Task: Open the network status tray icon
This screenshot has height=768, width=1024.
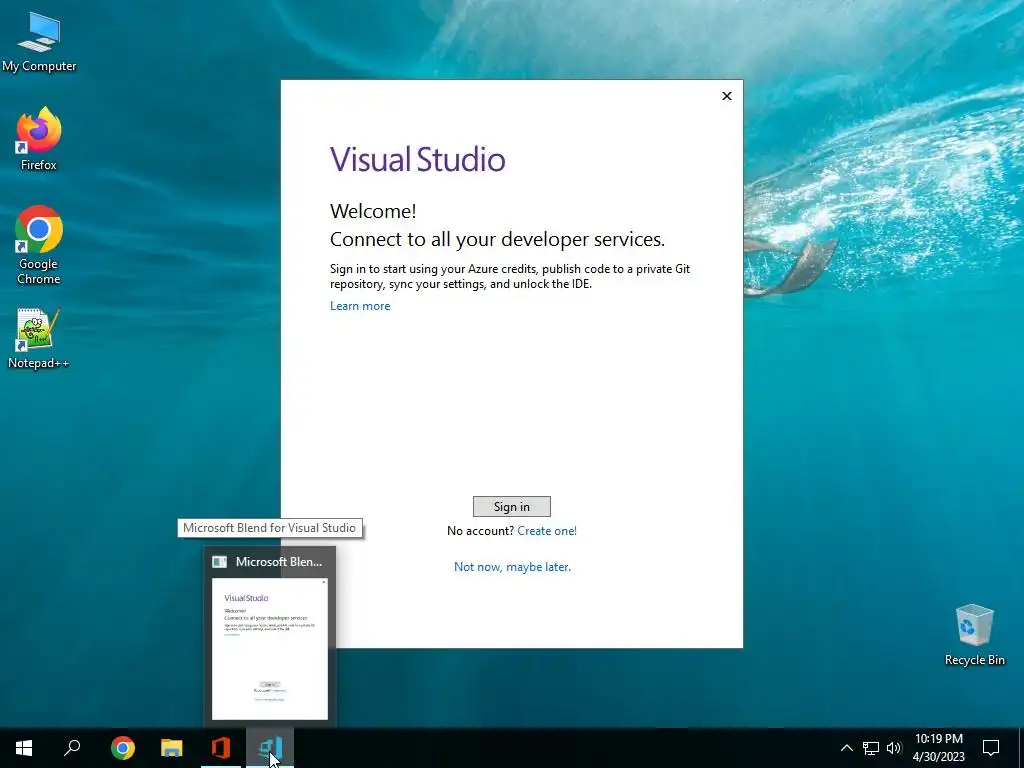Action: coord(871,748)
